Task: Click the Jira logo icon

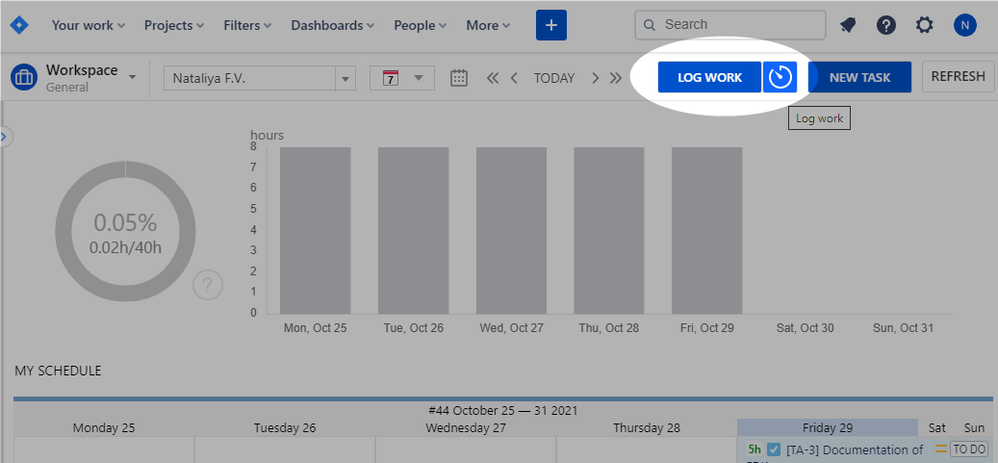Action: click(x=19, y=25)
